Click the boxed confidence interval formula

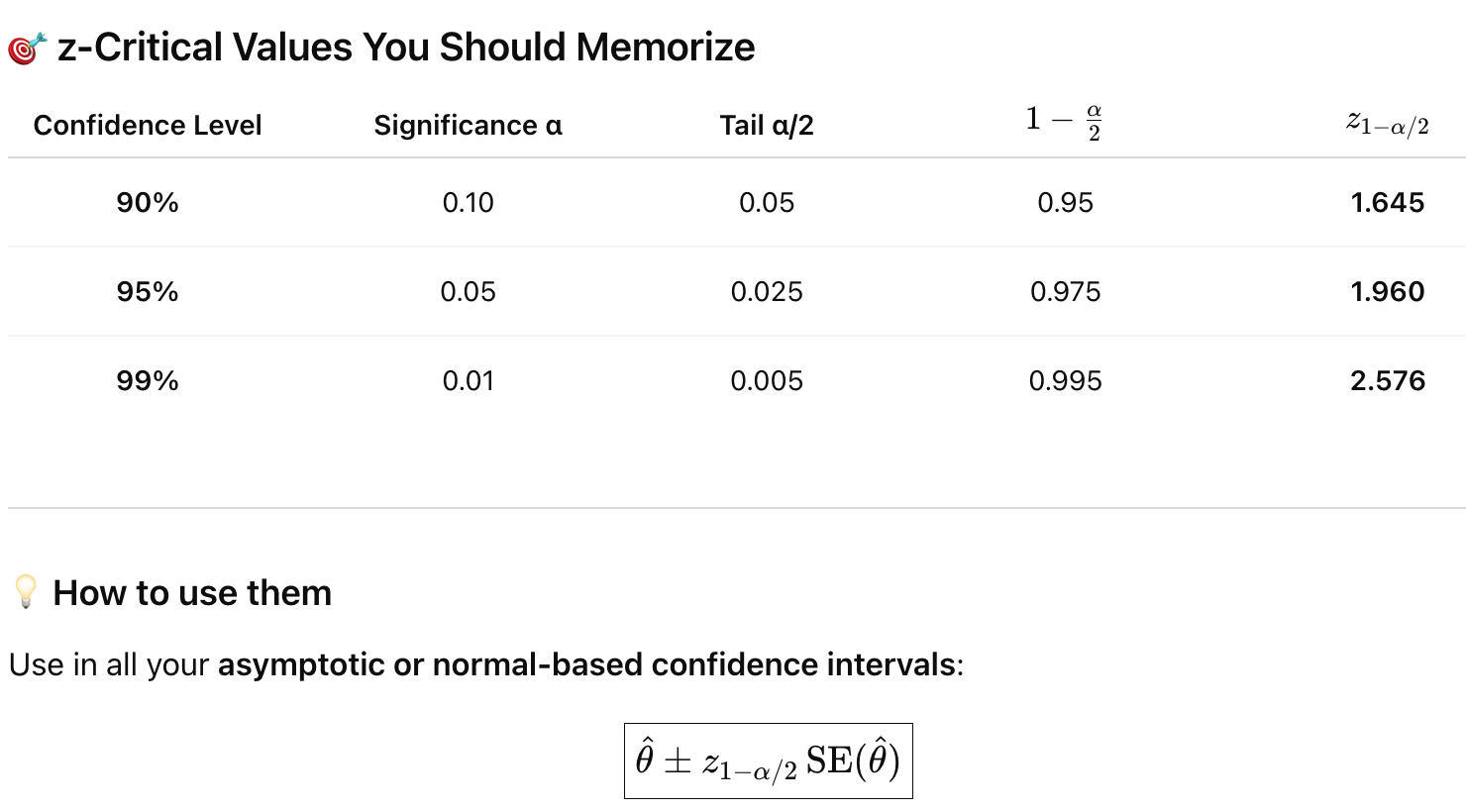[768, 761]
